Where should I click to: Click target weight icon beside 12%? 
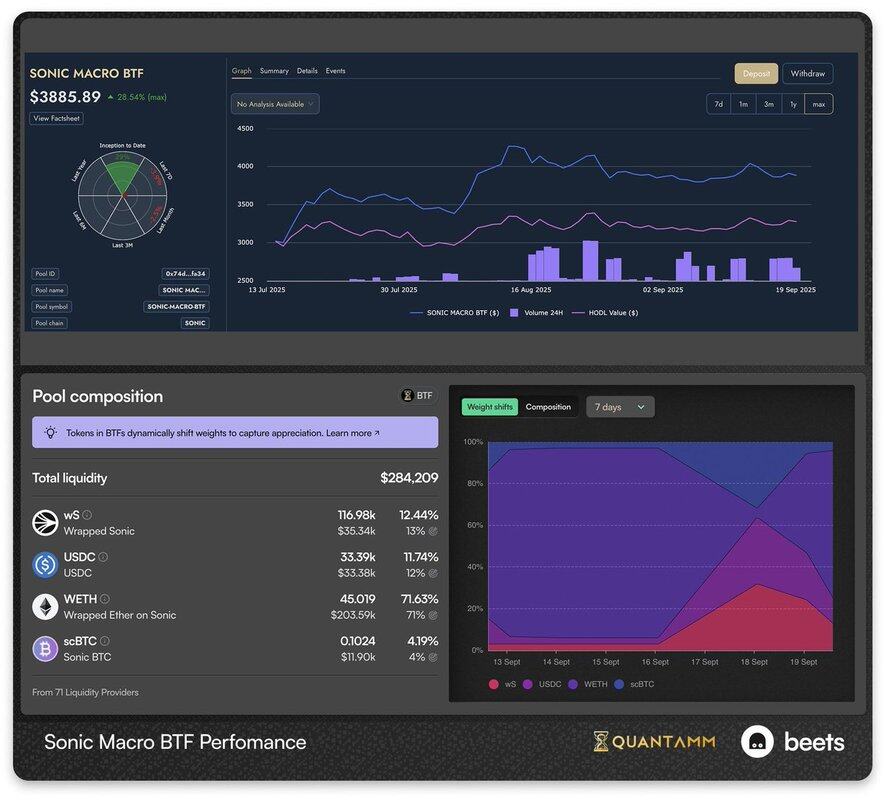433,573
